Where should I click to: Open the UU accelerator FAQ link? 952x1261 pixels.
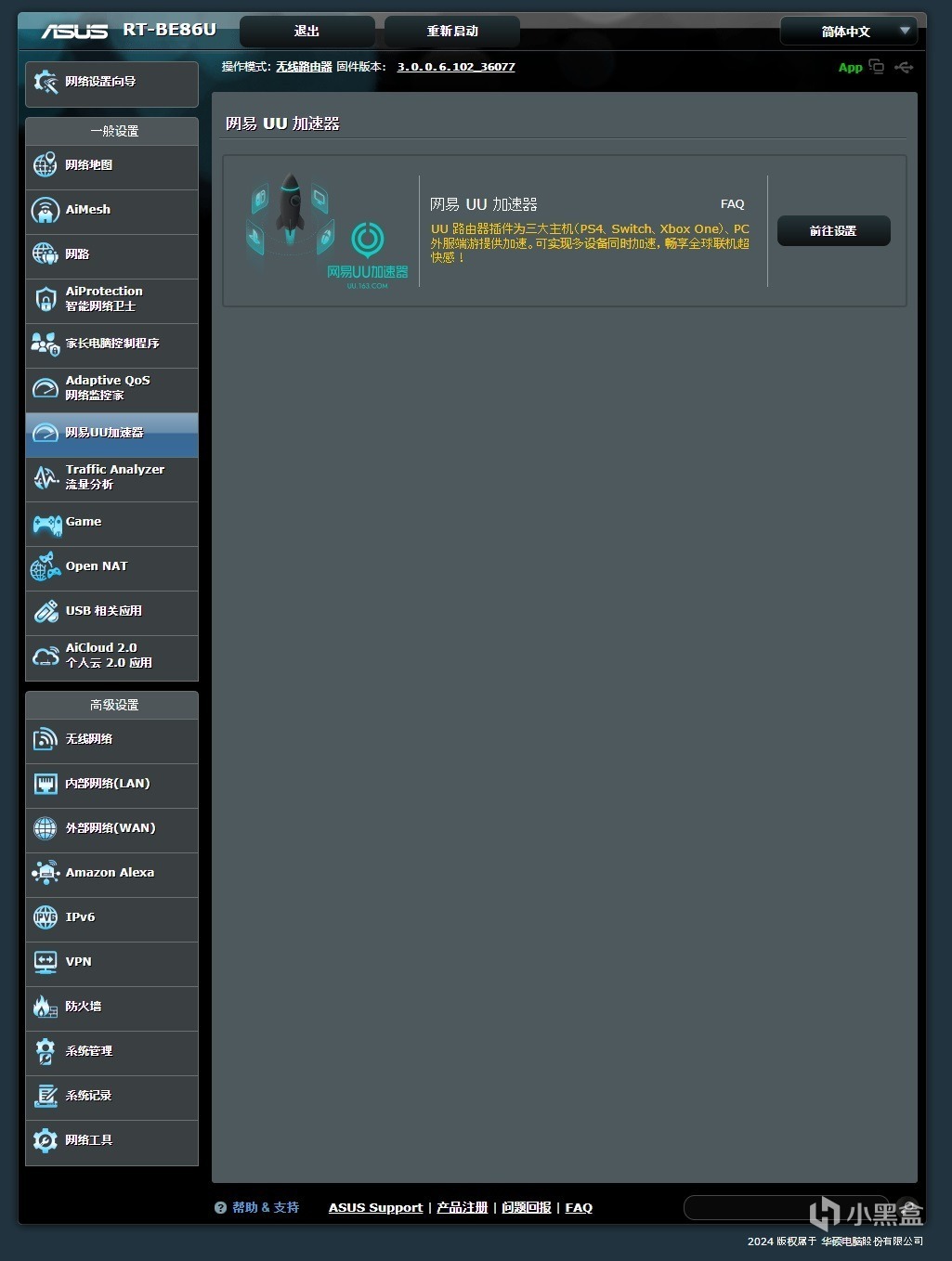(x=733, y=204)
